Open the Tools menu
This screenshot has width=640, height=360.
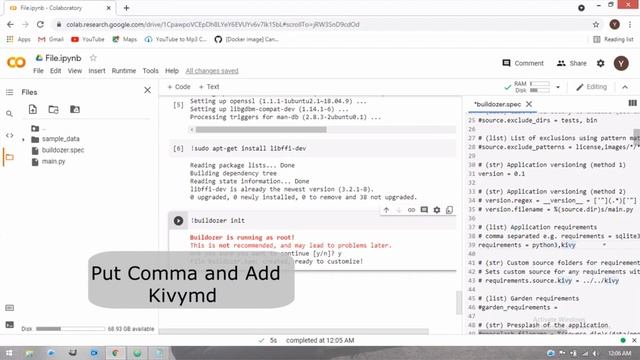point(150,71)
